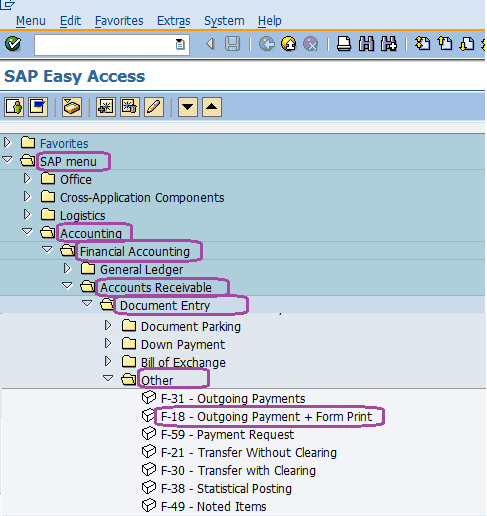Expand the General Ledger node

67,269
